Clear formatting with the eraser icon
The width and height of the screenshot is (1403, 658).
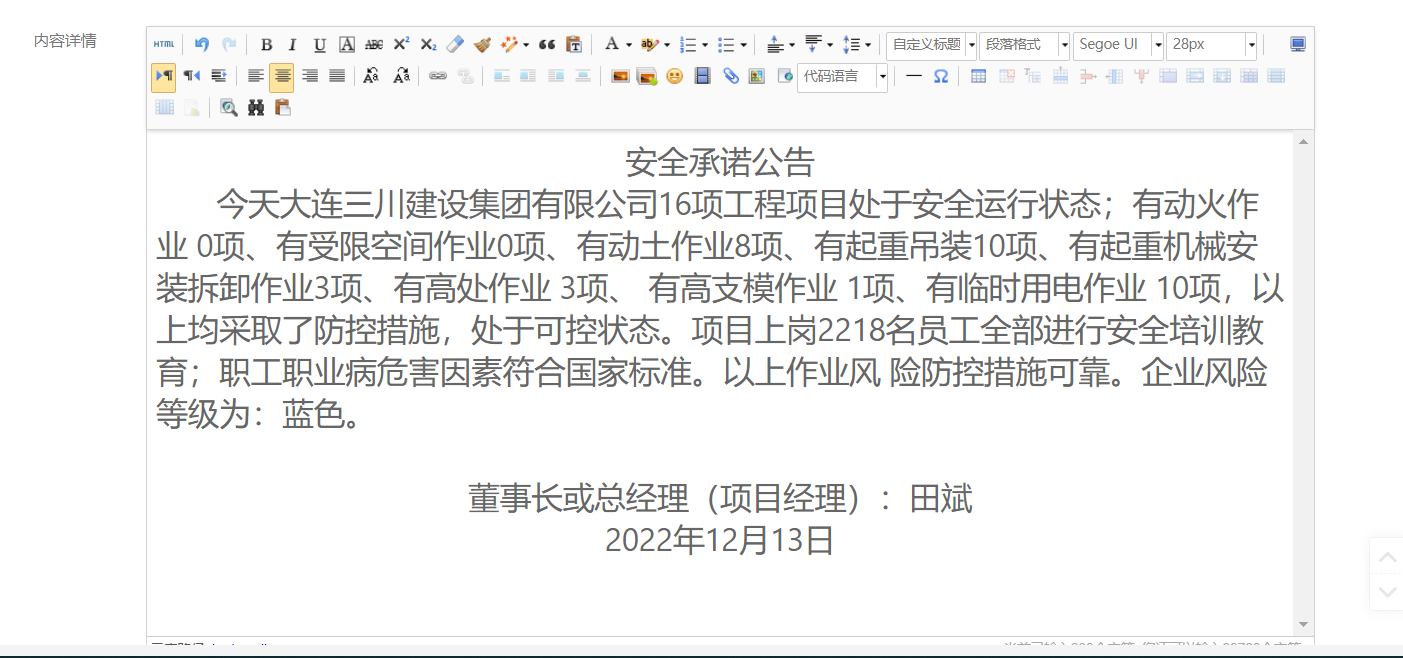tap(455, 44)
